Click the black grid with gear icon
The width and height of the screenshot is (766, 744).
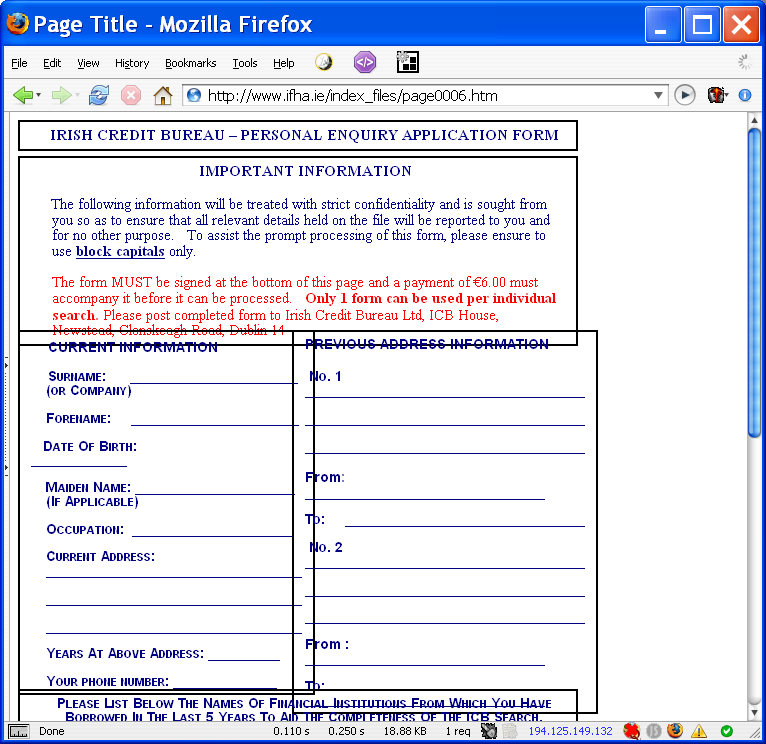pyautogui.click(x=407, y=62)
